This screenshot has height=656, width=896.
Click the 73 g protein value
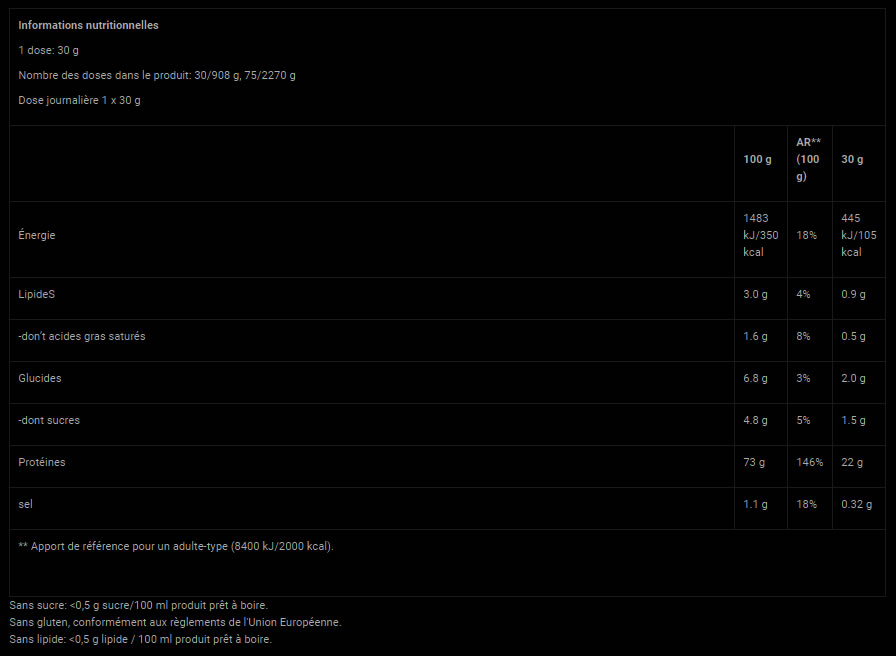coord(755,462)
